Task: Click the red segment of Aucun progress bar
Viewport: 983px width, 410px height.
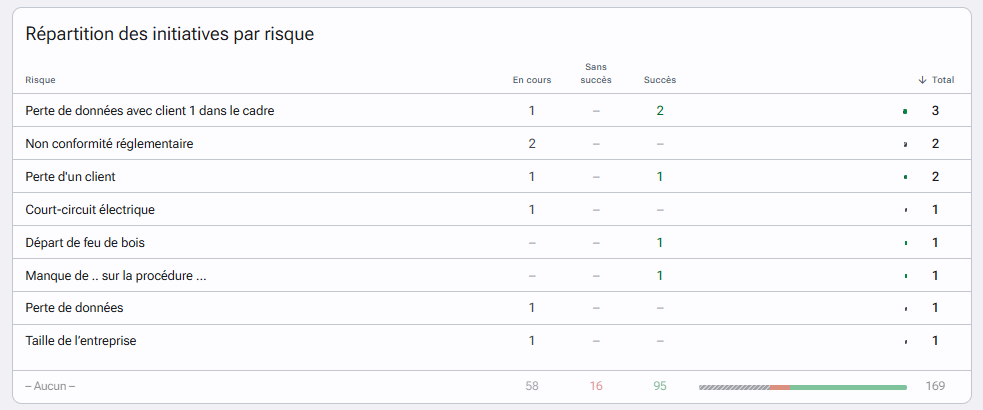Action: coord(780,387)
